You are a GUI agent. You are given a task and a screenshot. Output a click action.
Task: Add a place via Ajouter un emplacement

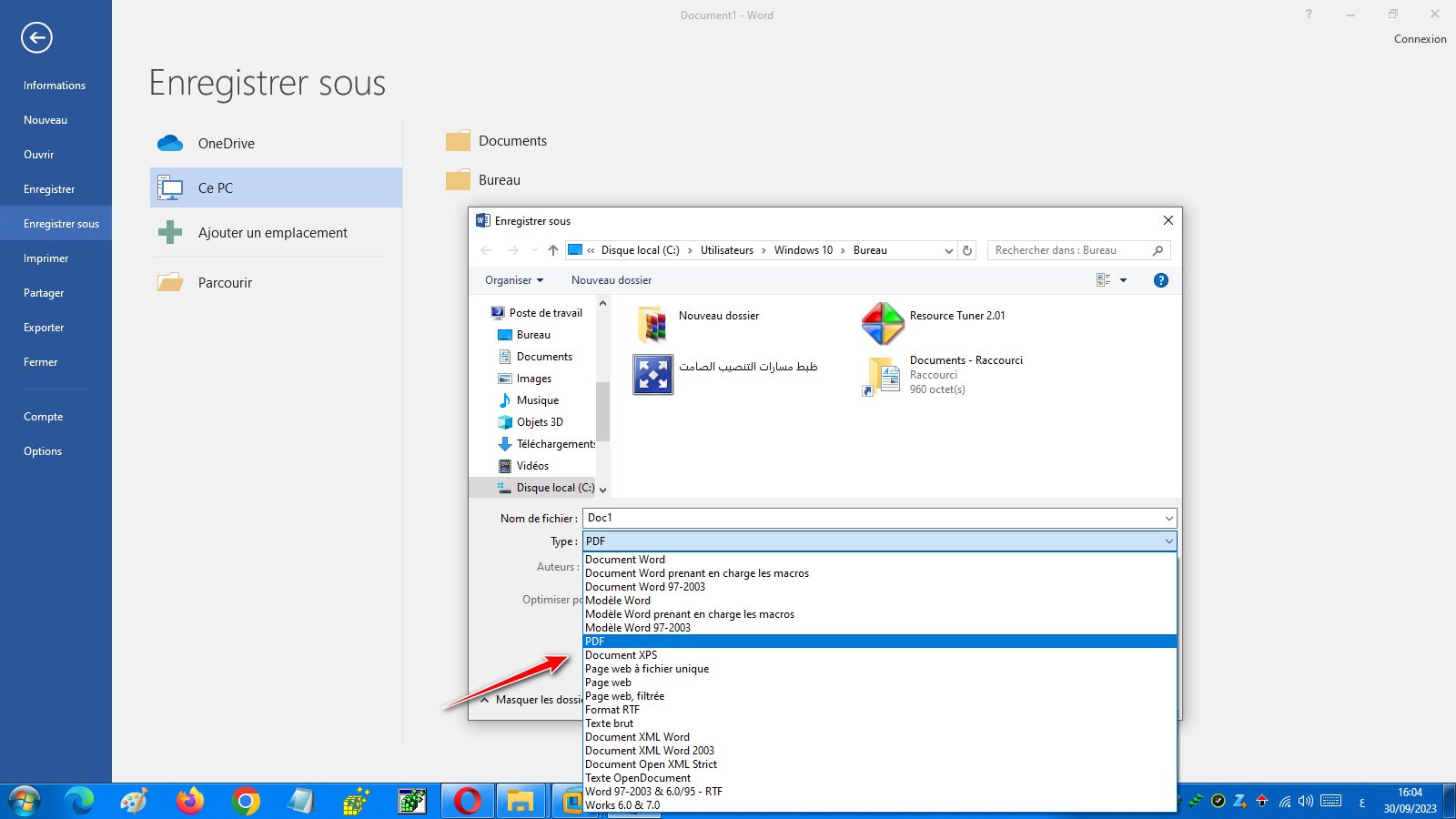tap(276, 232)
